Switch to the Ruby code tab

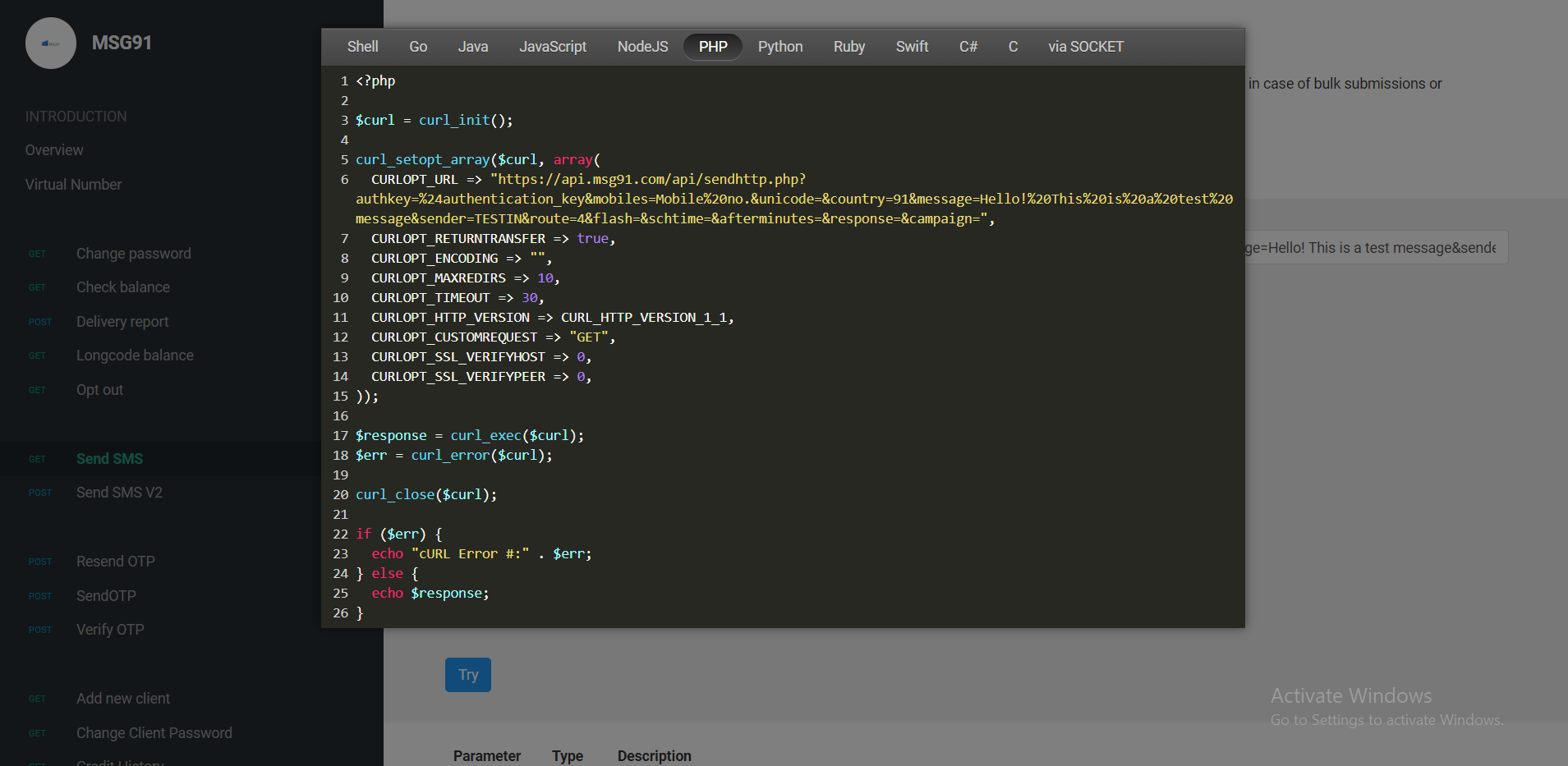[x=849, y=47]
